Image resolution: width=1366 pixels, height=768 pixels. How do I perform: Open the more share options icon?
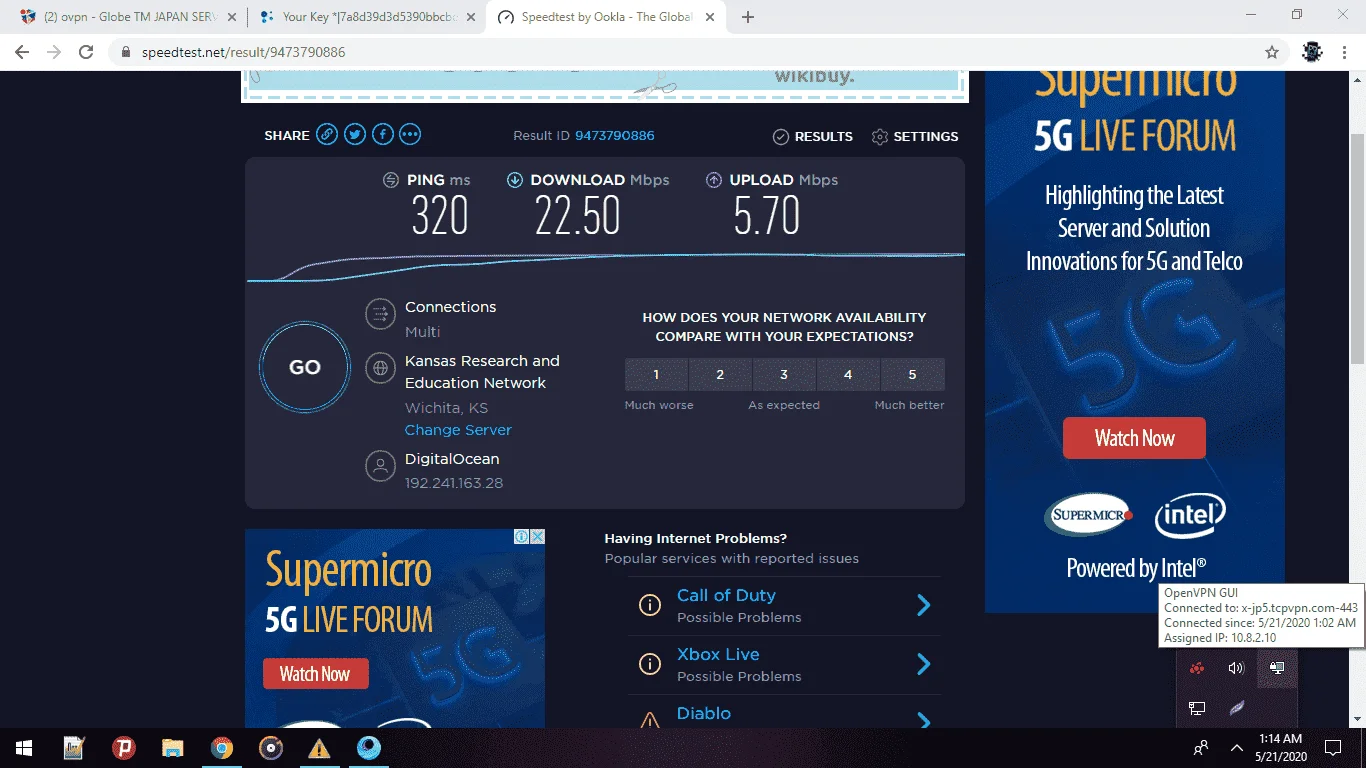pyautogui.click(x=410, y=135)
